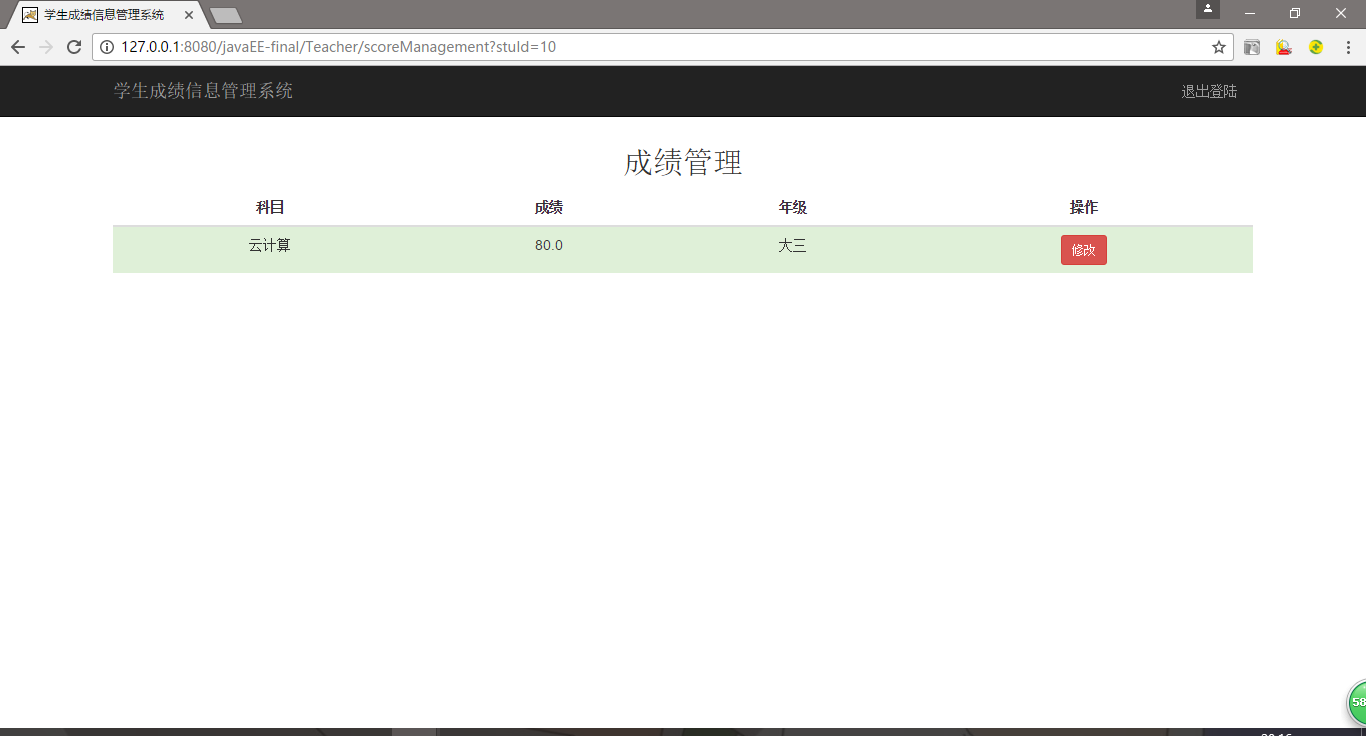
Task: Click the 云计算 subject cell
Action: point(270,245)
